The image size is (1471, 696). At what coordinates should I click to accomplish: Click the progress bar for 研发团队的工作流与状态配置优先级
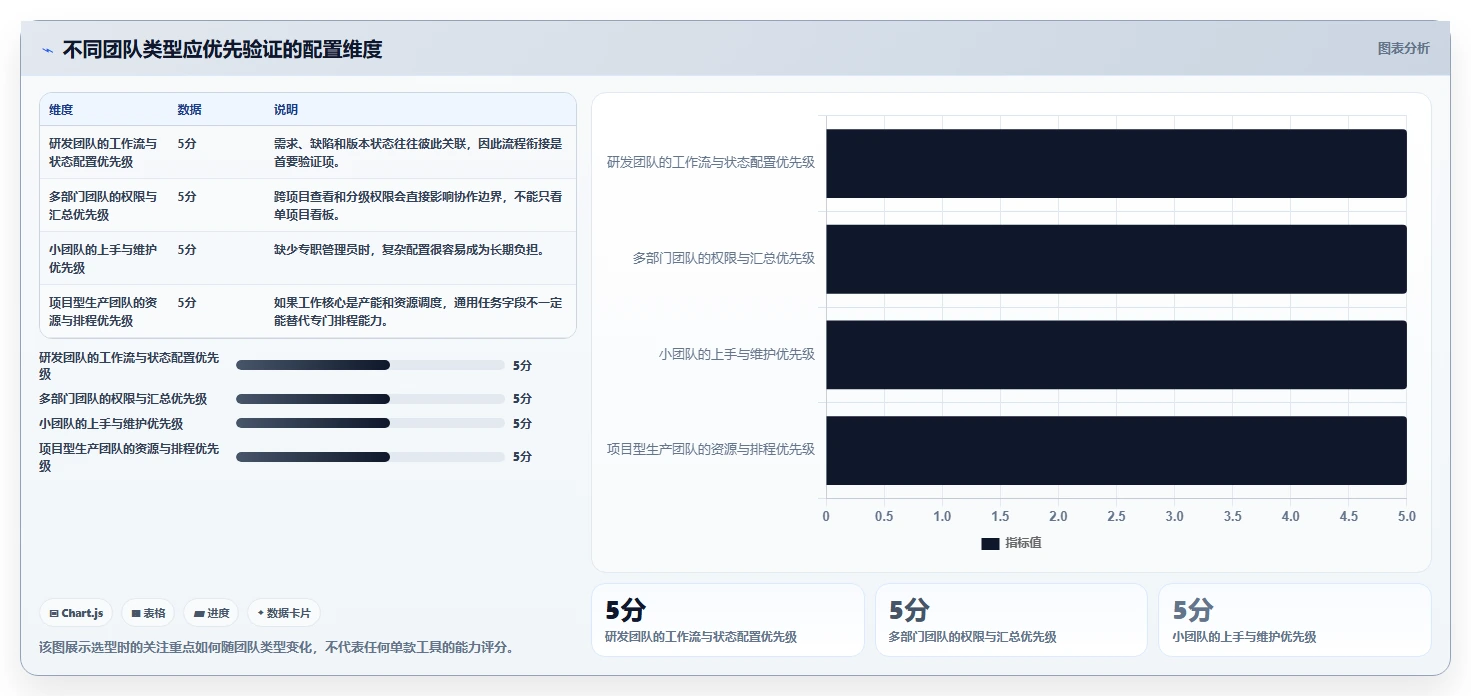tap(370, 365)
